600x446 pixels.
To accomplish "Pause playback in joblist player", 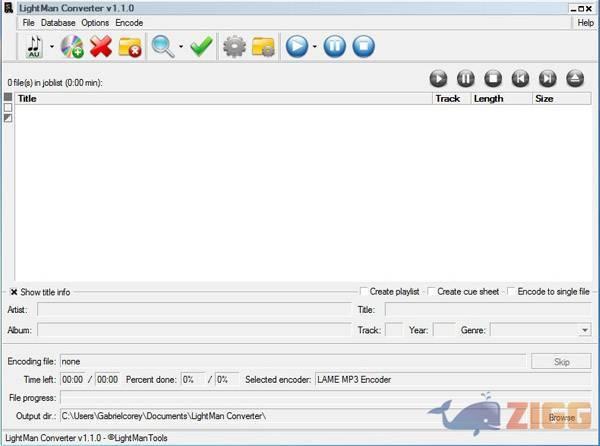I will pyautogui.click(x=466, y=79).
